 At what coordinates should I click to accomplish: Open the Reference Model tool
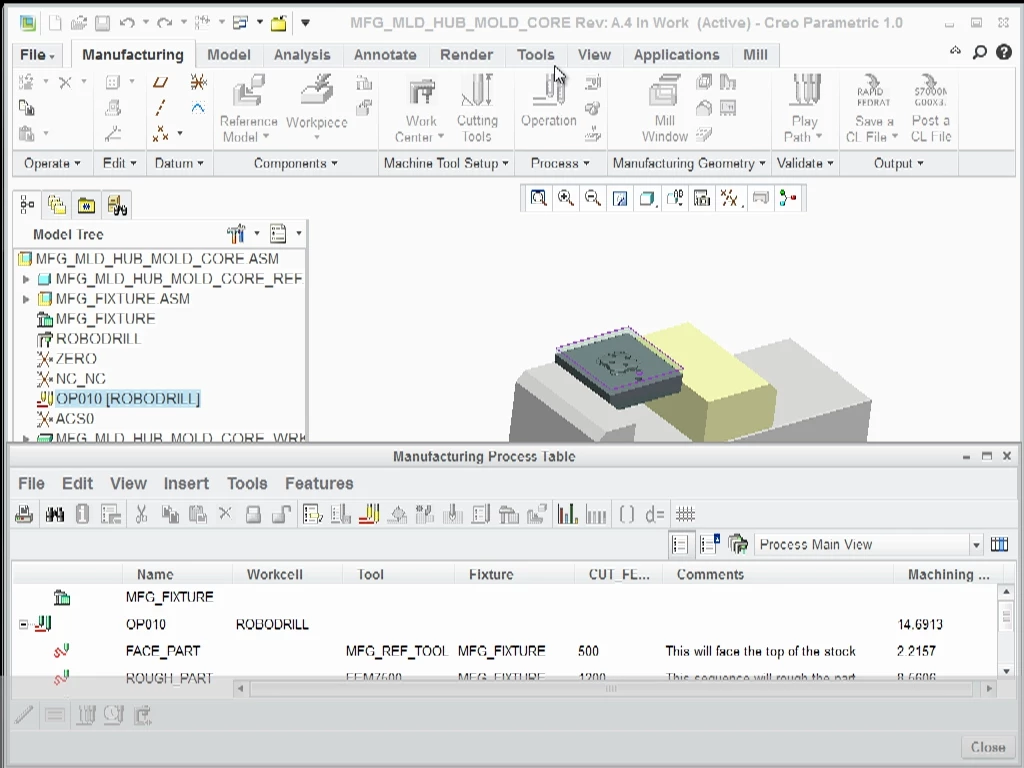click(248, 108)
